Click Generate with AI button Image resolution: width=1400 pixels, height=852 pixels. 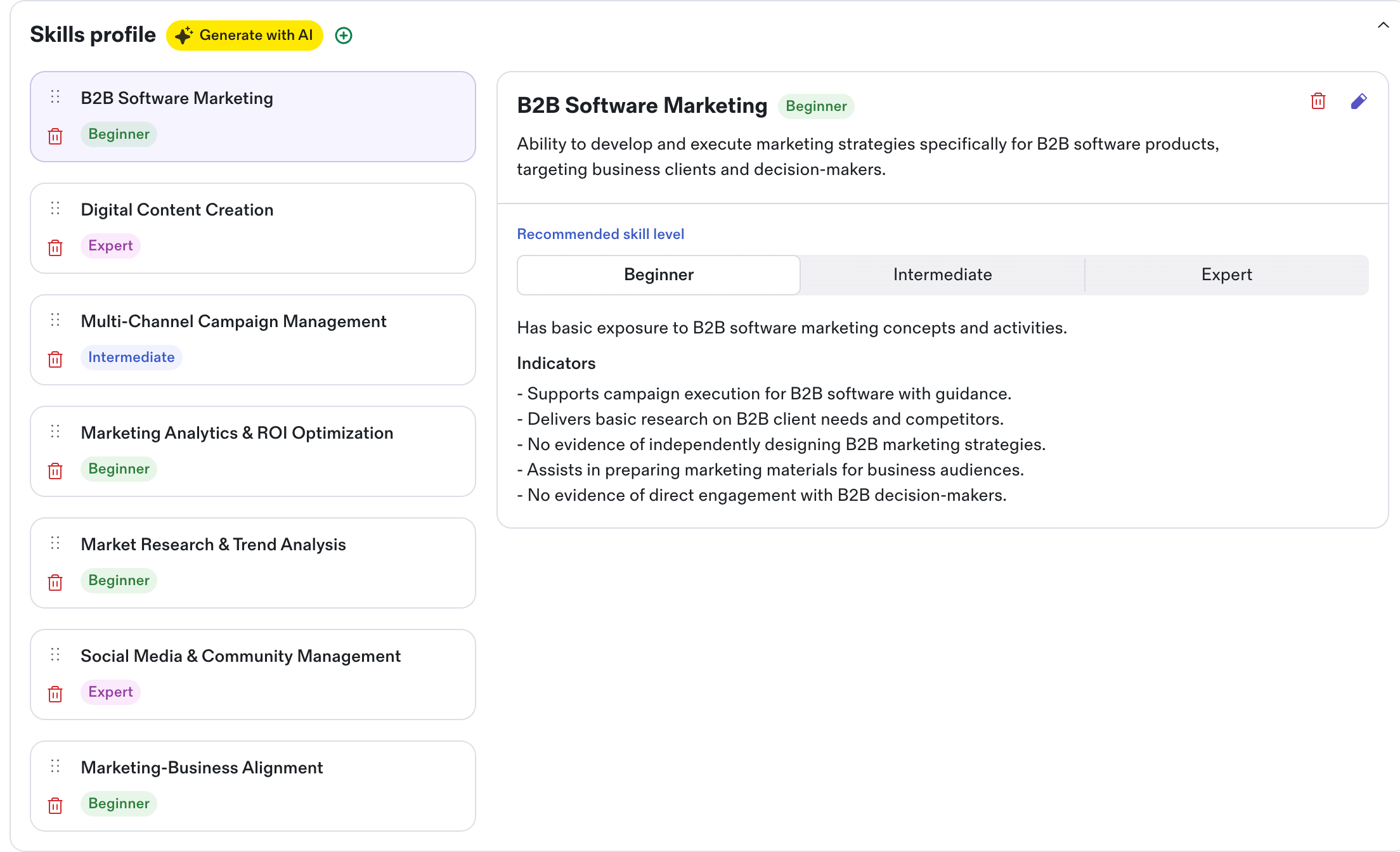pos(245,35)
